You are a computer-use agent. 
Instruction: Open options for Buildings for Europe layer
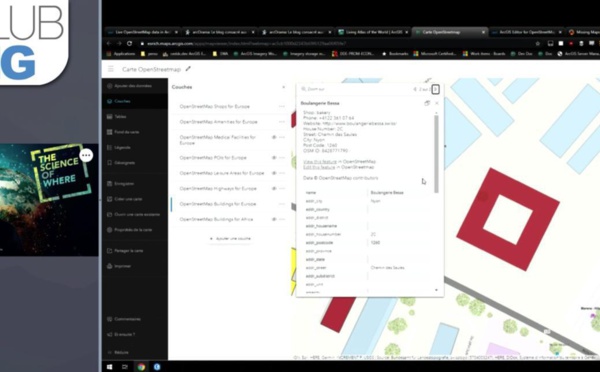pyautogui.click(x=282, y=204)
